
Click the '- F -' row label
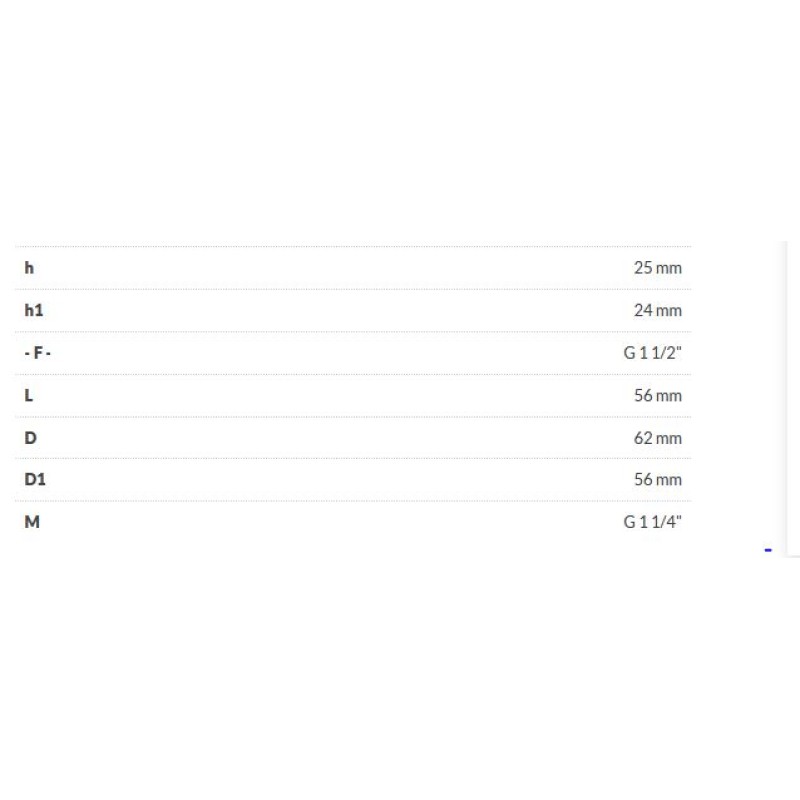tap(37, 353)
